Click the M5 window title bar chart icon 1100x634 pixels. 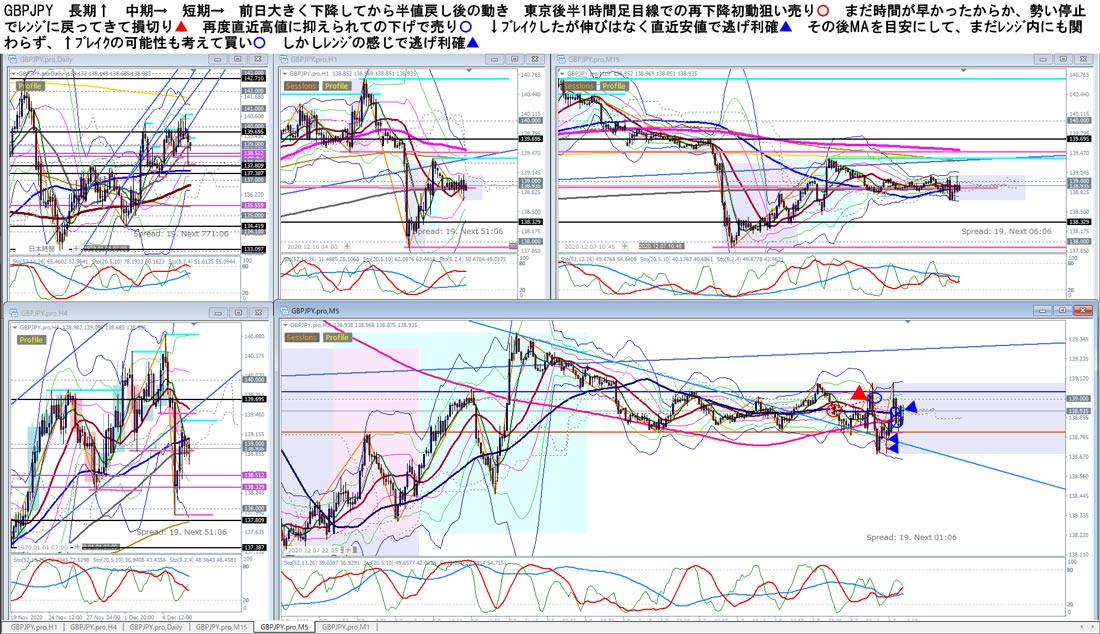pos(284,310)
